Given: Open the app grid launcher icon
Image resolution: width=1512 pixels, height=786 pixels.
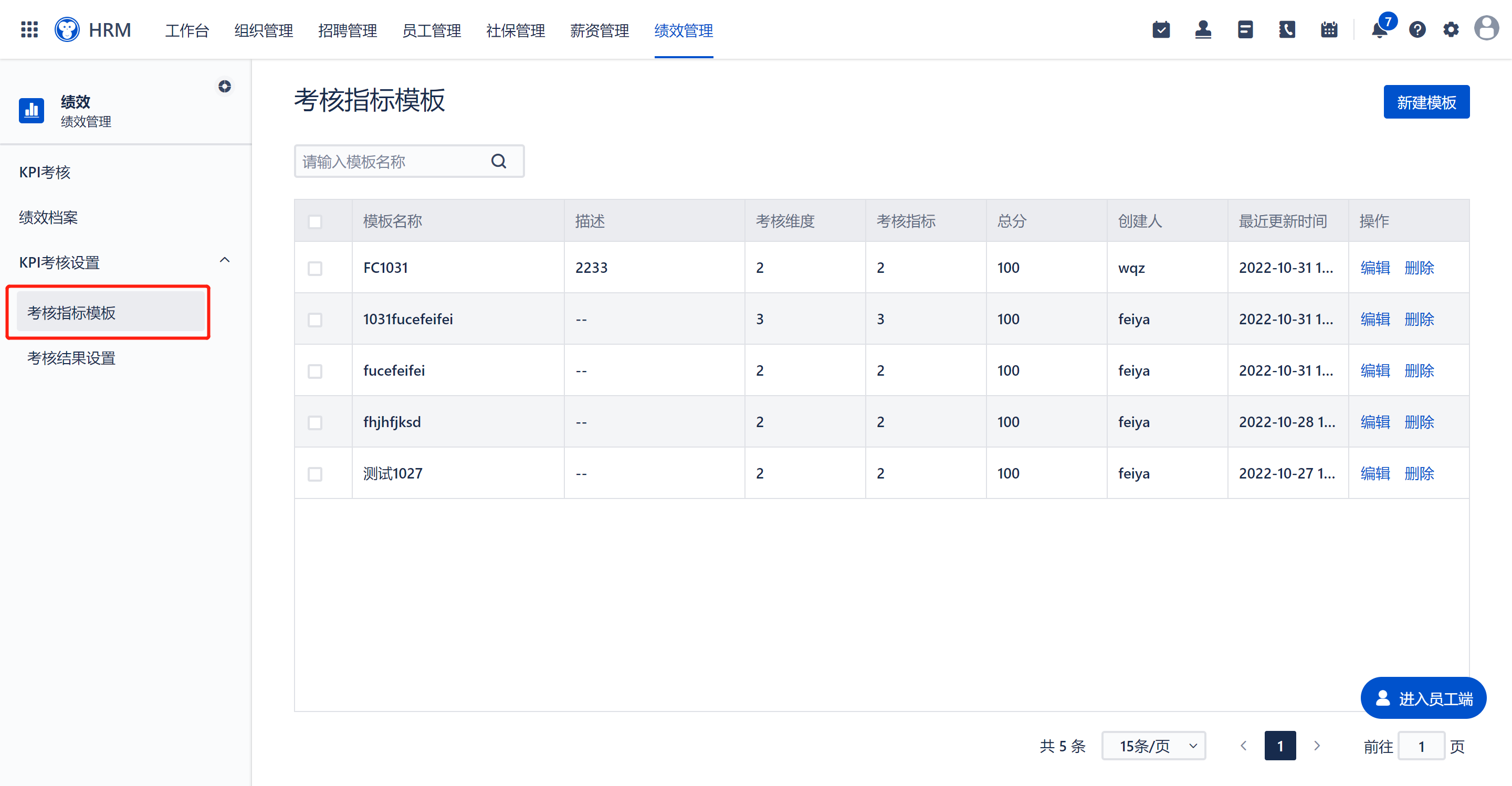Looking at the screenshot, I should point(29,29).
